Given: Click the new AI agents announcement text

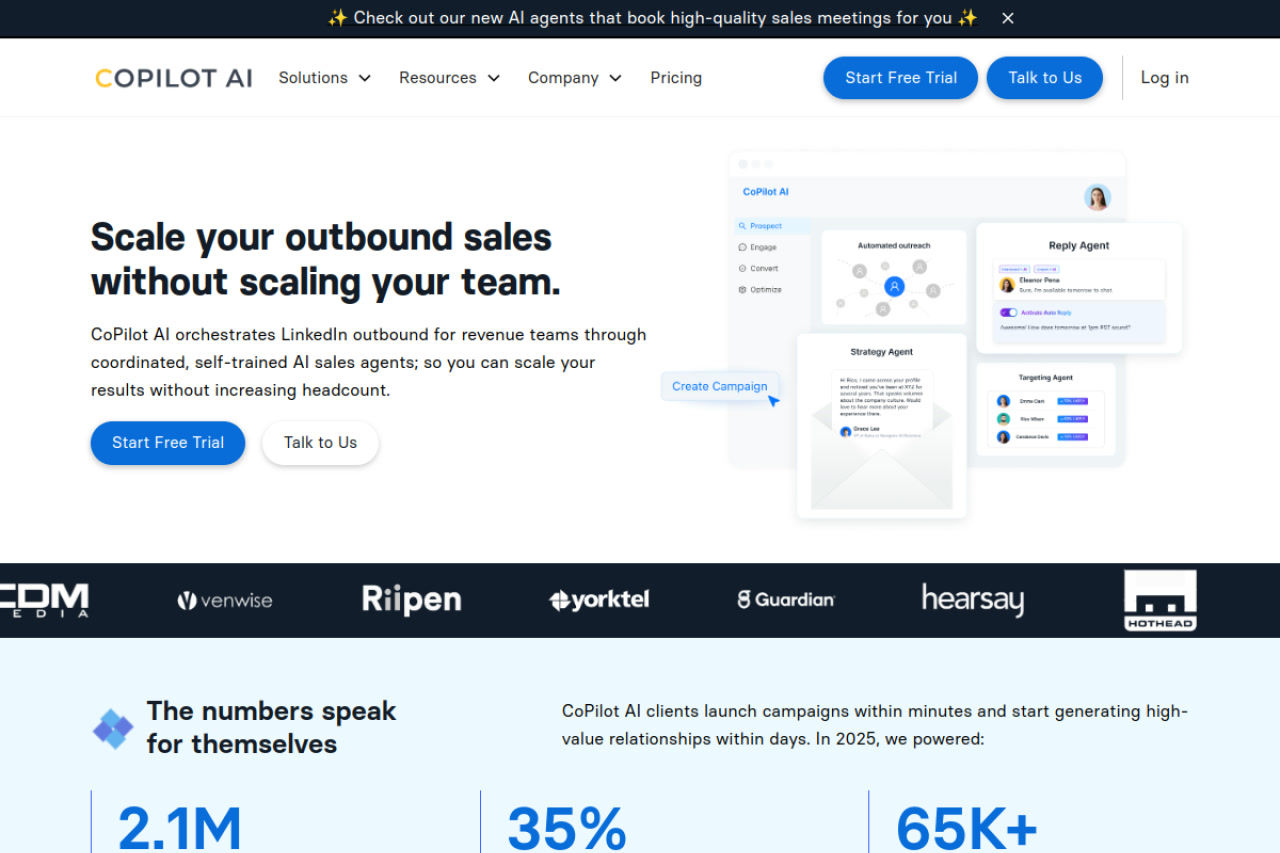Looking at the screenshot, I should 653,18.
